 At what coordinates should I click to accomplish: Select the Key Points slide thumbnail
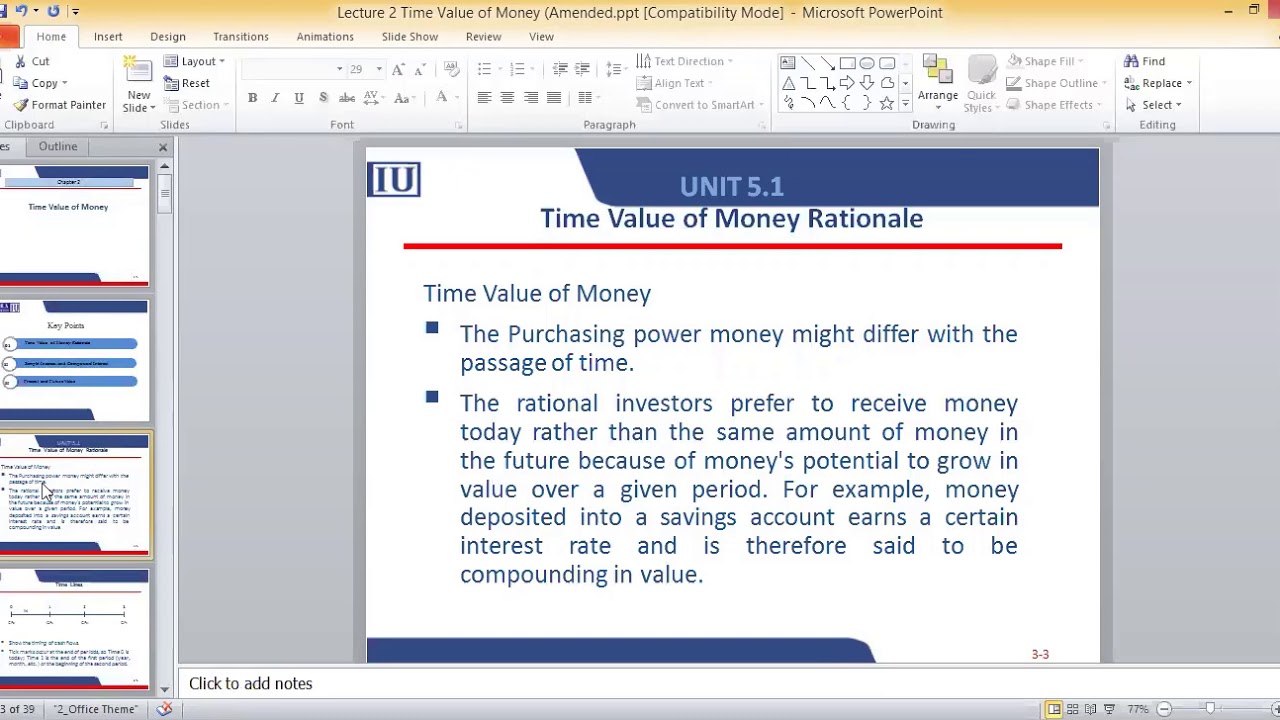click(x=75, y=360)
